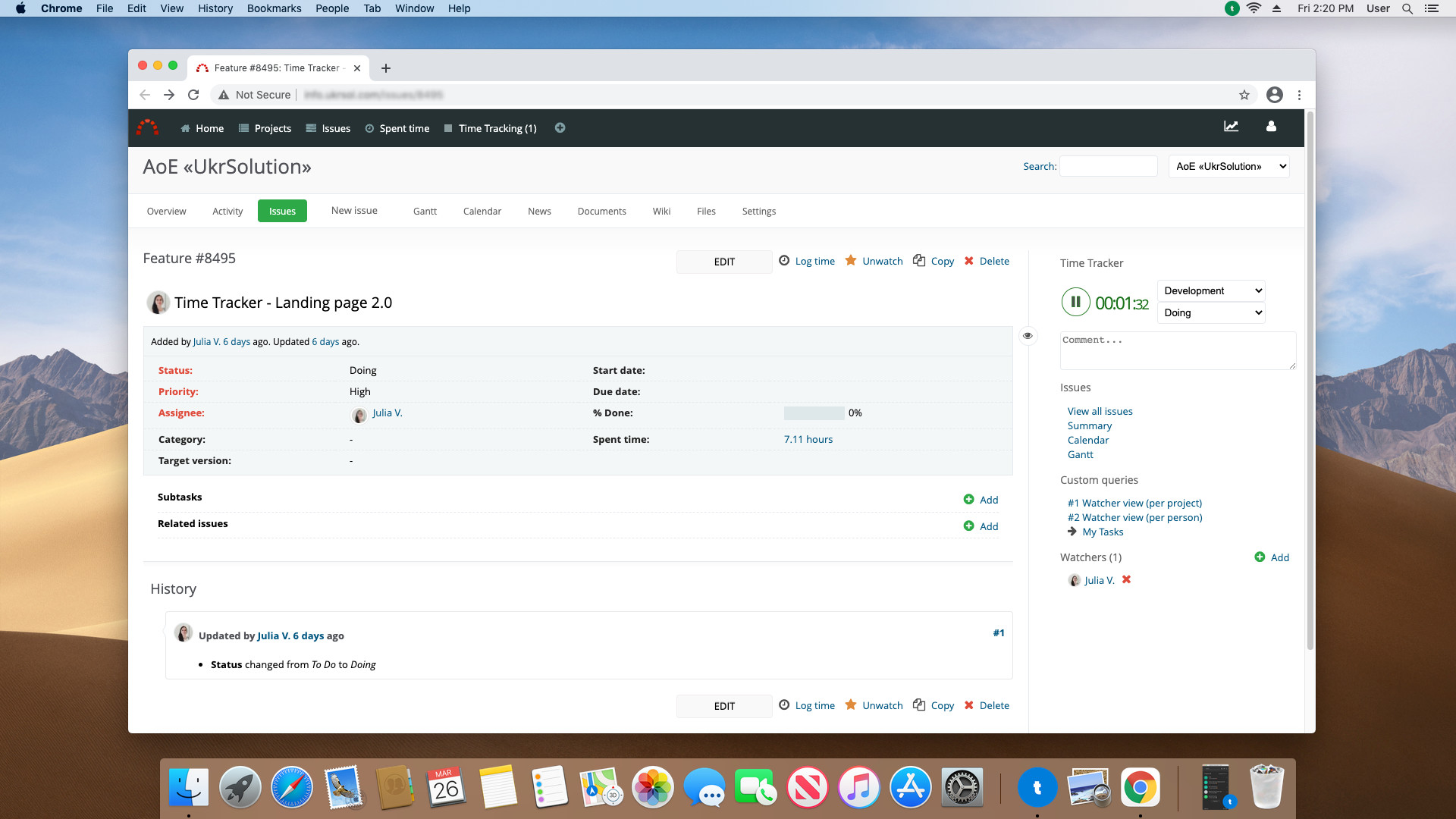Open the statistics chart icon in header
Viewport: 1456px width, 819px height.
pyautogui.click(x=1231, y=127)
